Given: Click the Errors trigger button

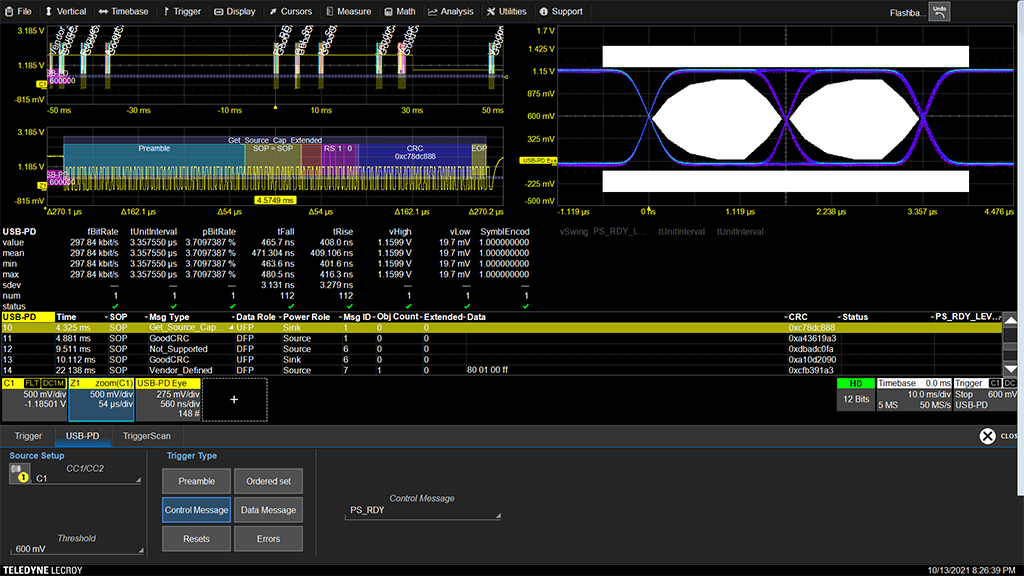Looking at the screenshot, I should coord(269,539).
